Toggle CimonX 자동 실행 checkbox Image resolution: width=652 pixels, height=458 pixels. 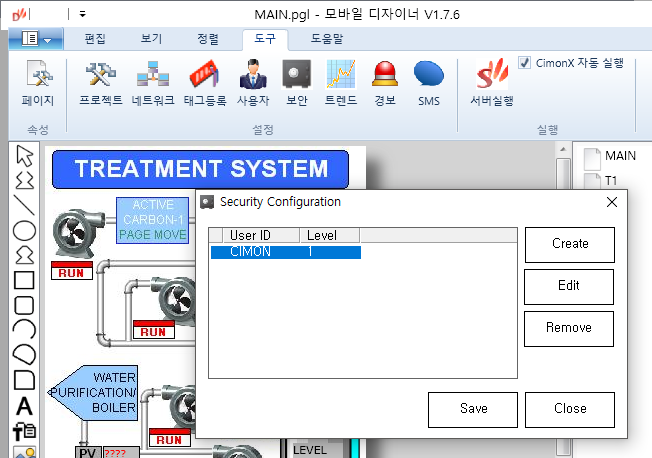point(524,63)
